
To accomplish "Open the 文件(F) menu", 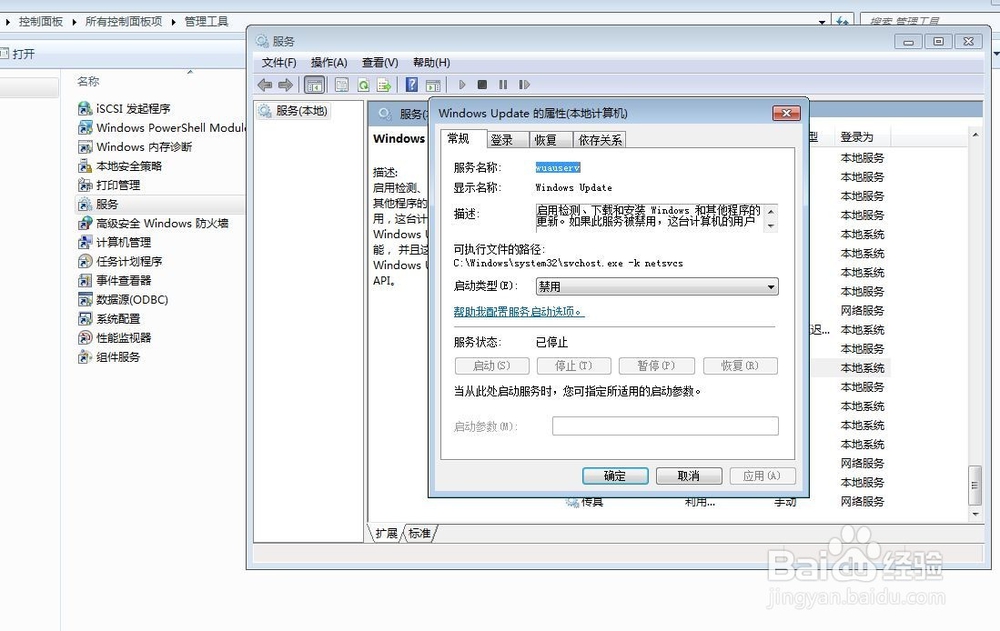I will [x=279, y=63].
